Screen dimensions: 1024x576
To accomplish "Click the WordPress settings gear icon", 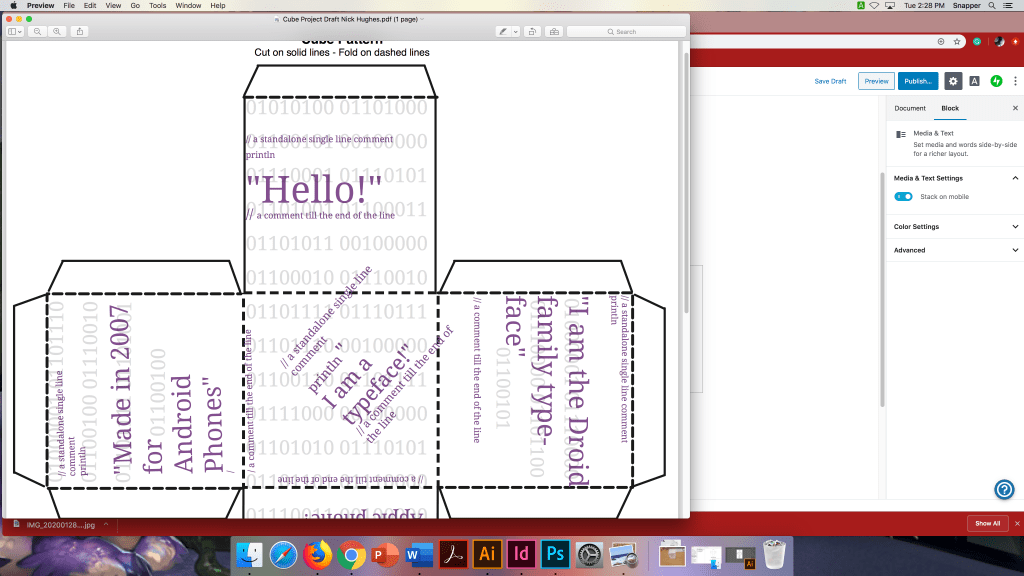I will tap(954, 81).
